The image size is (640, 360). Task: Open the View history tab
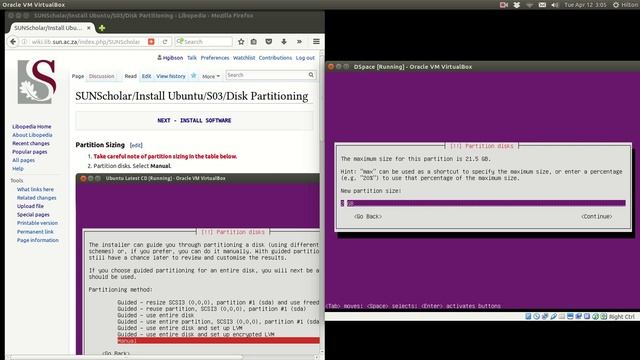pos(171,76)
